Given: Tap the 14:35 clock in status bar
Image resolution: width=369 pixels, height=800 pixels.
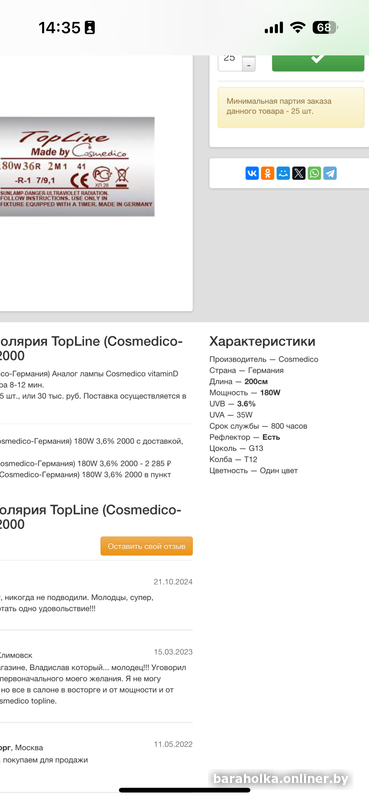Looking at the screenshot, I should tap(59, 28).
